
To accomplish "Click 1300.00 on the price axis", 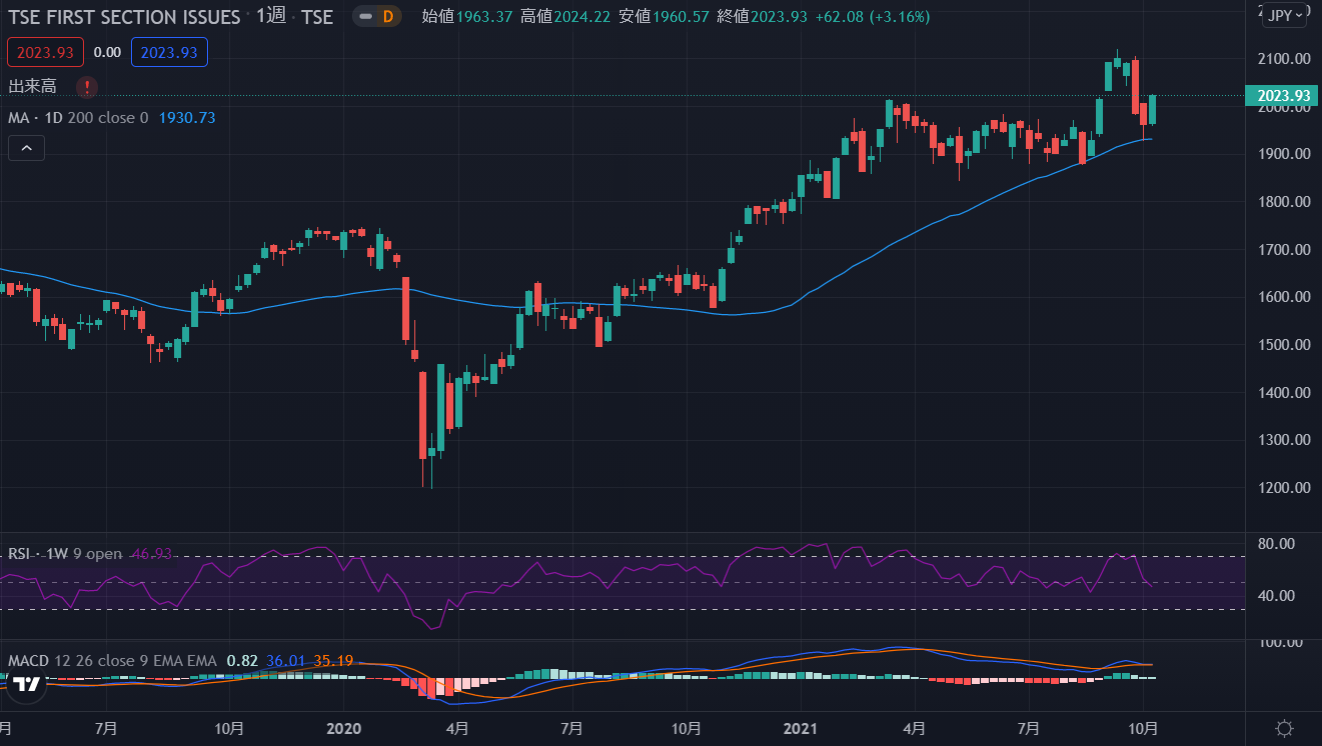I will [x=1283, y=440].
